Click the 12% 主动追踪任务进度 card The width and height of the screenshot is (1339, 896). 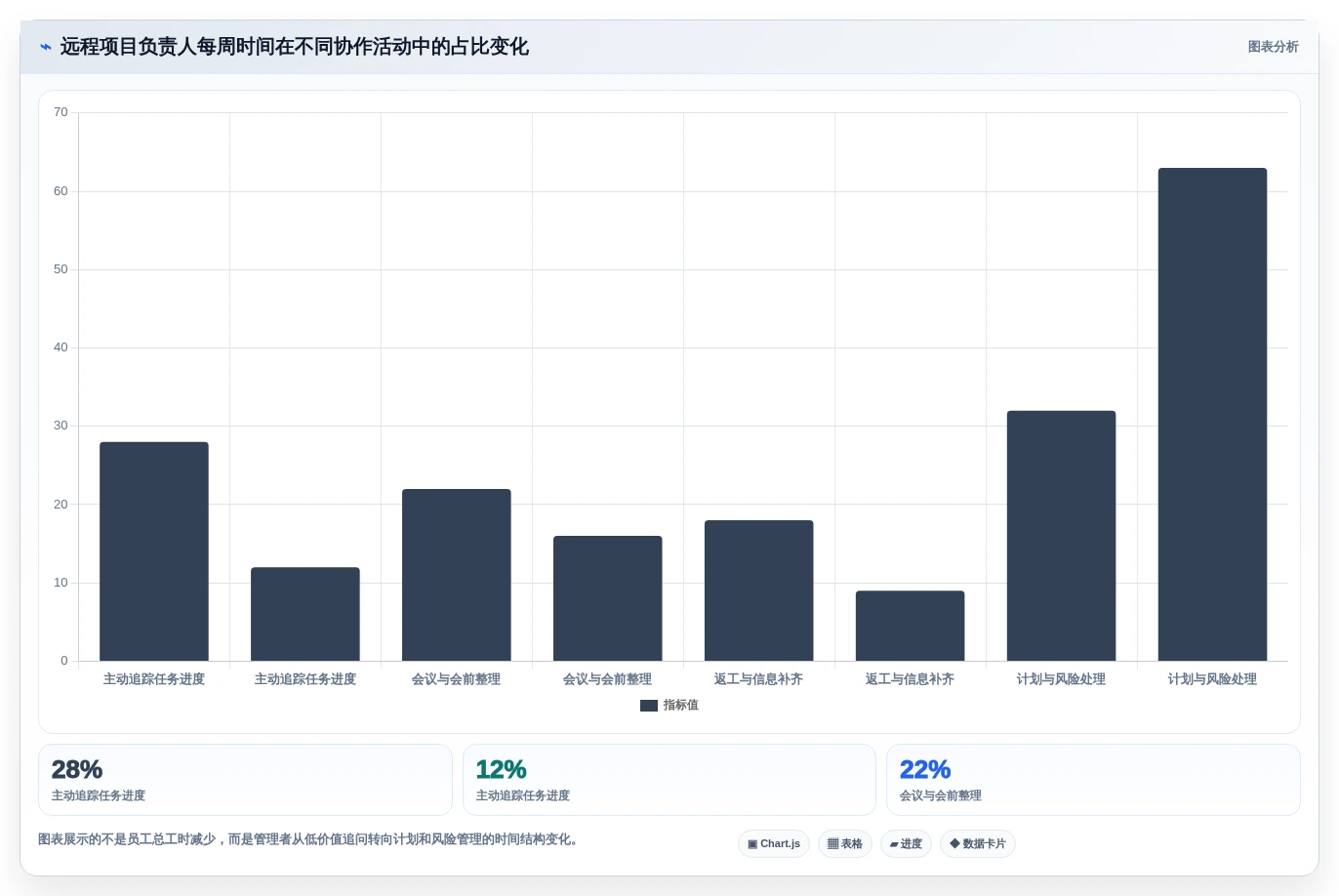click(x=669, y=780)
